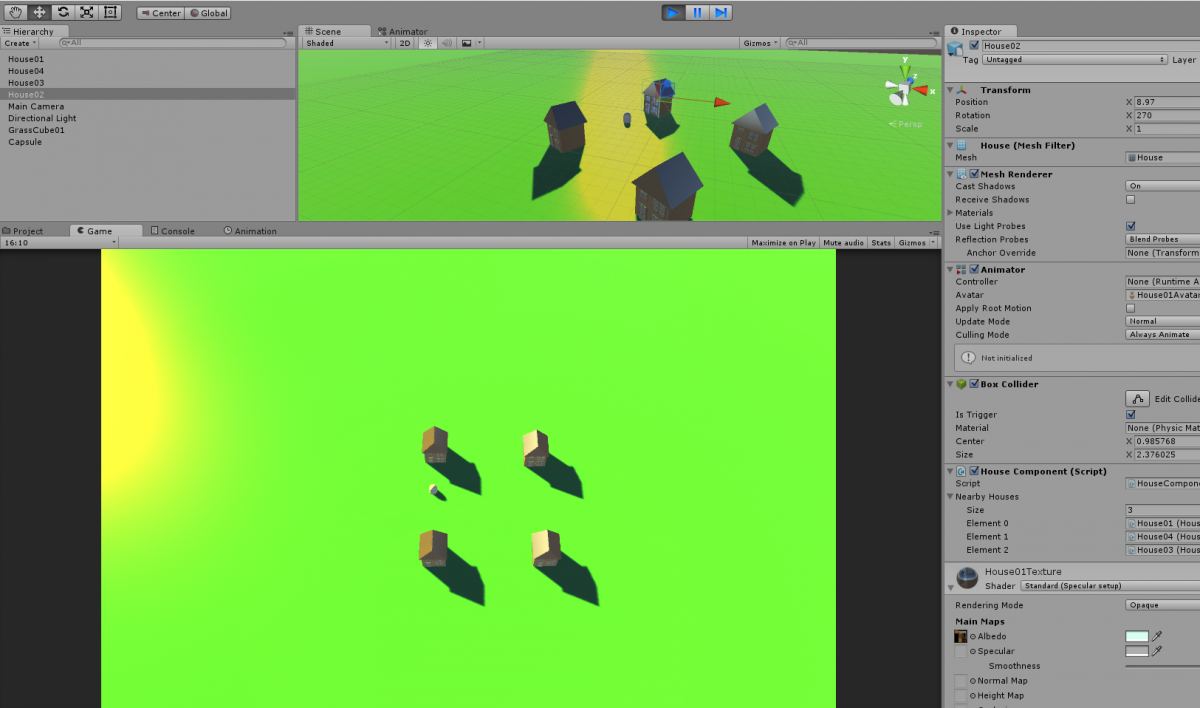Click the Pause button
The image size is (1200, 708).
[697, 12]
